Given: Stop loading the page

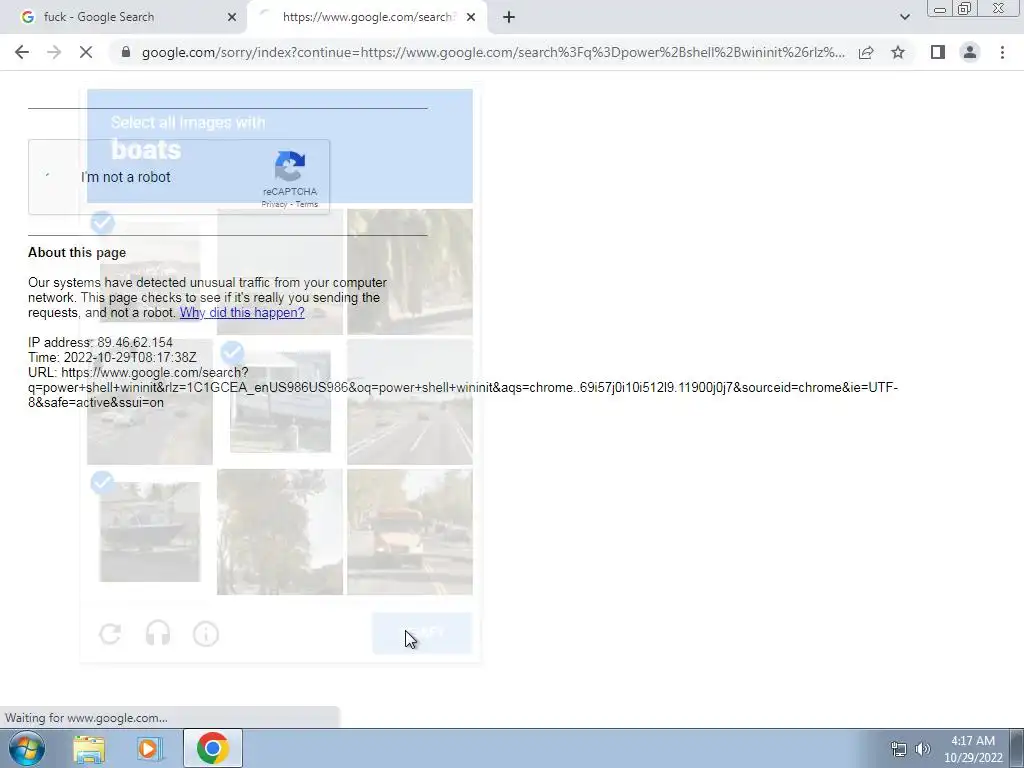Looking at the screenshot, I should point(86,52).
